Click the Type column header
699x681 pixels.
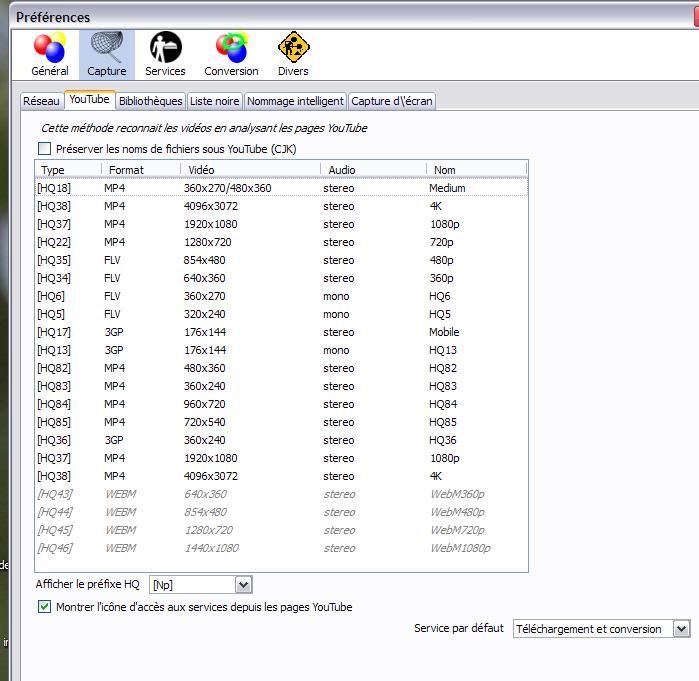(x=68, y=170)
